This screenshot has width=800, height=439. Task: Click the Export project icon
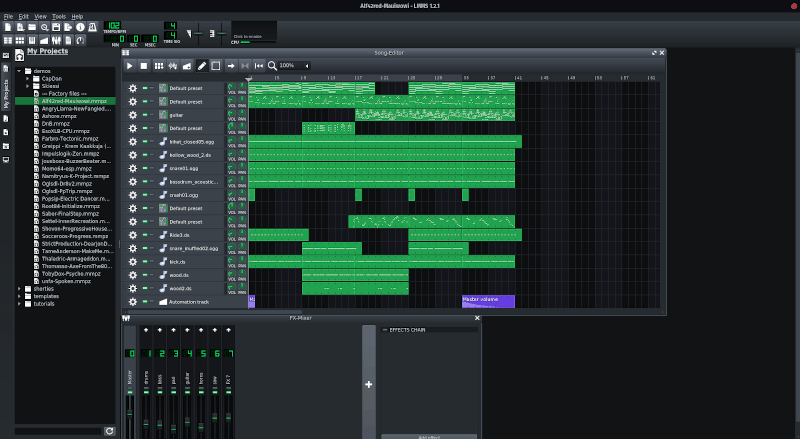coord(68,27)
